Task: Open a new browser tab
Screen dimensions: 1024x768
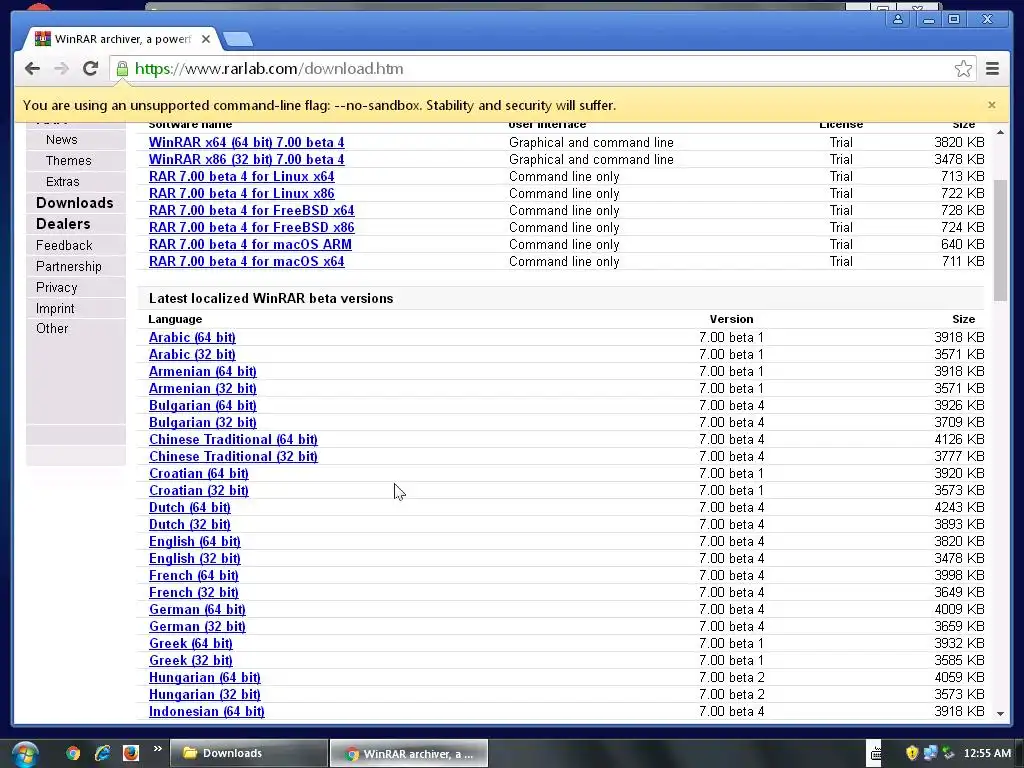Action: click(238, 39)
